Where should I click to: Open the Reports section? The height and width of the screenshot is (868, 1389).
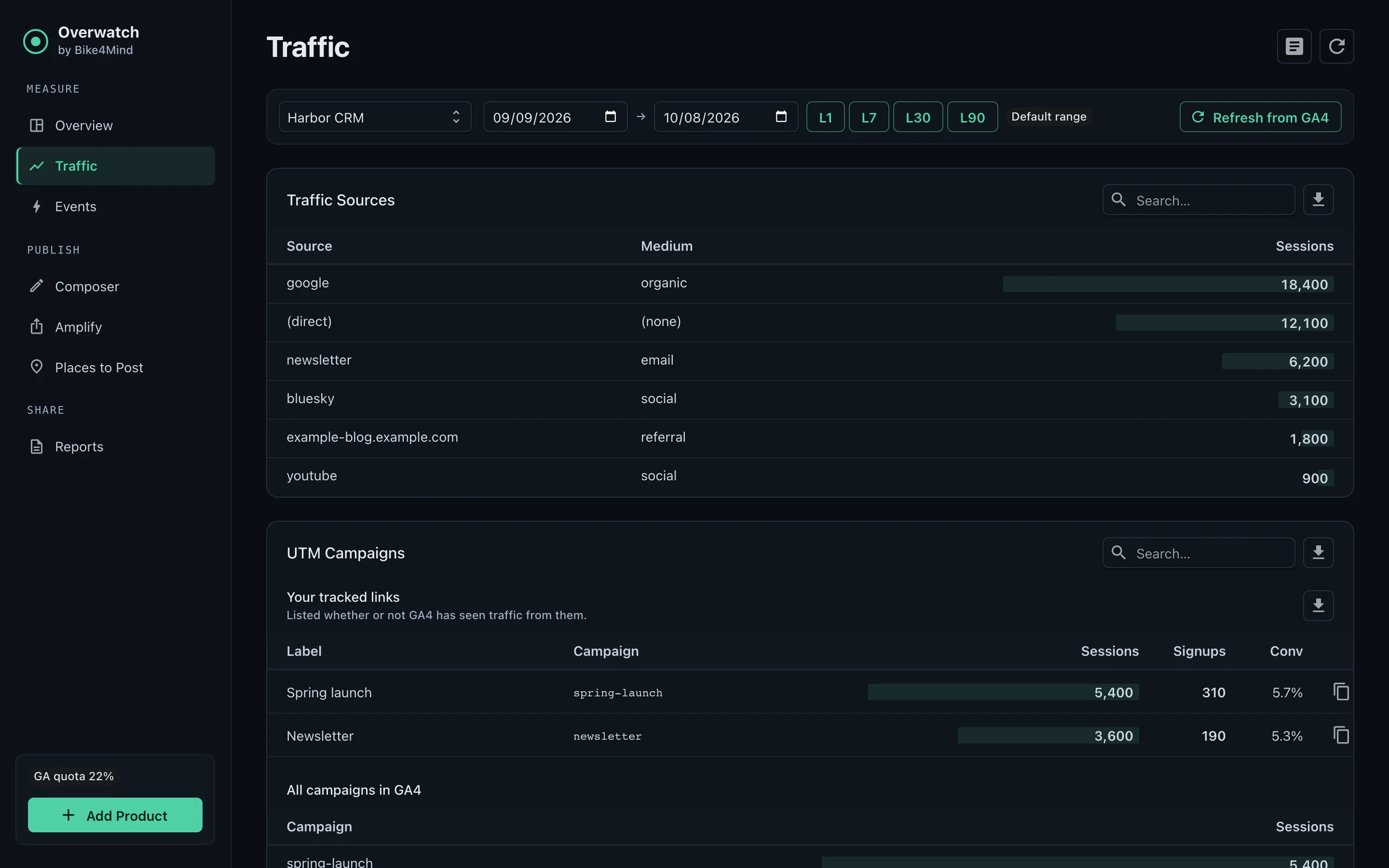(116, 446)
